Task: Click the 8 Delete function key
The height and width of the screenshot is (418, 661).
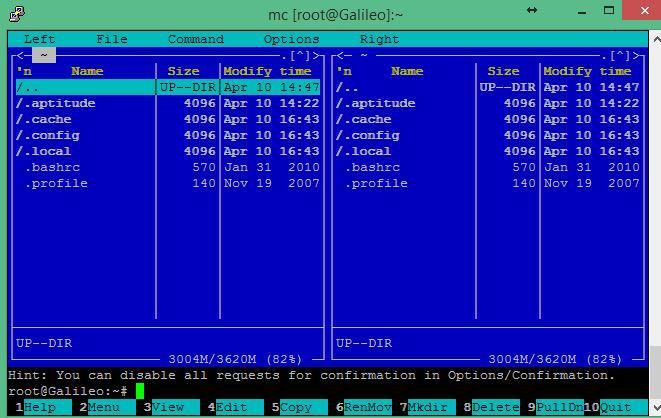Action: (x=492, y=407)
